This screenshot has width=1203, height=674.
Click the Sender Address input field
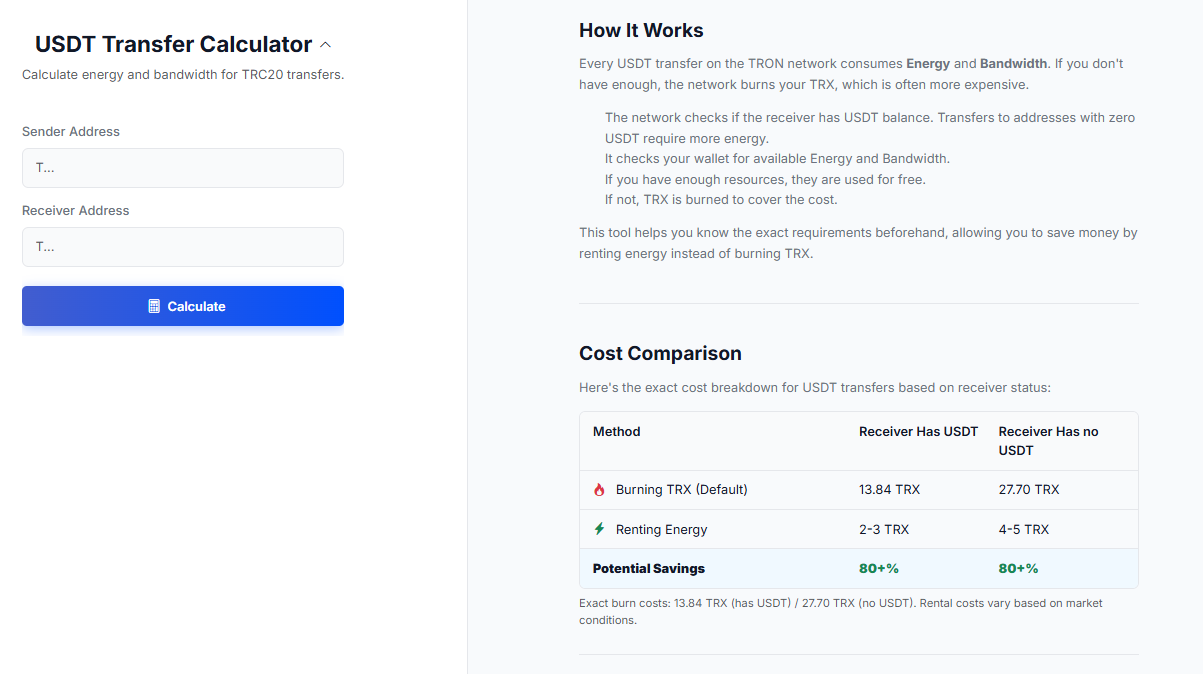point(183,168)
